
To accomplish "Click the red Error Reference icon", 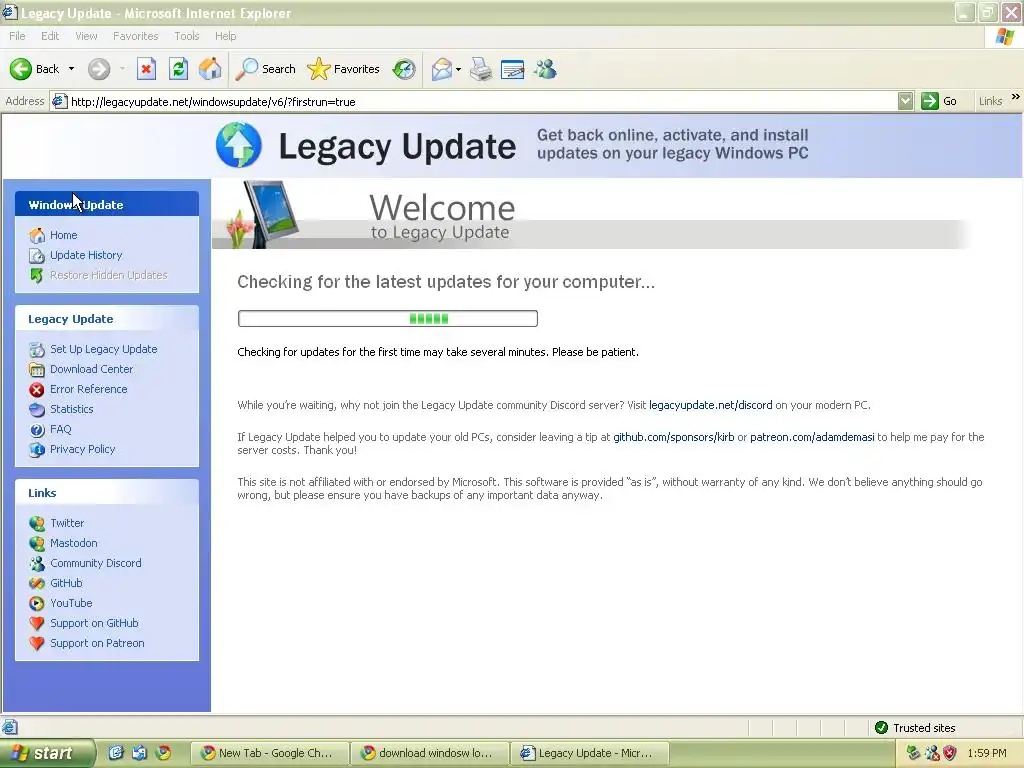I will tap(37, 389).
